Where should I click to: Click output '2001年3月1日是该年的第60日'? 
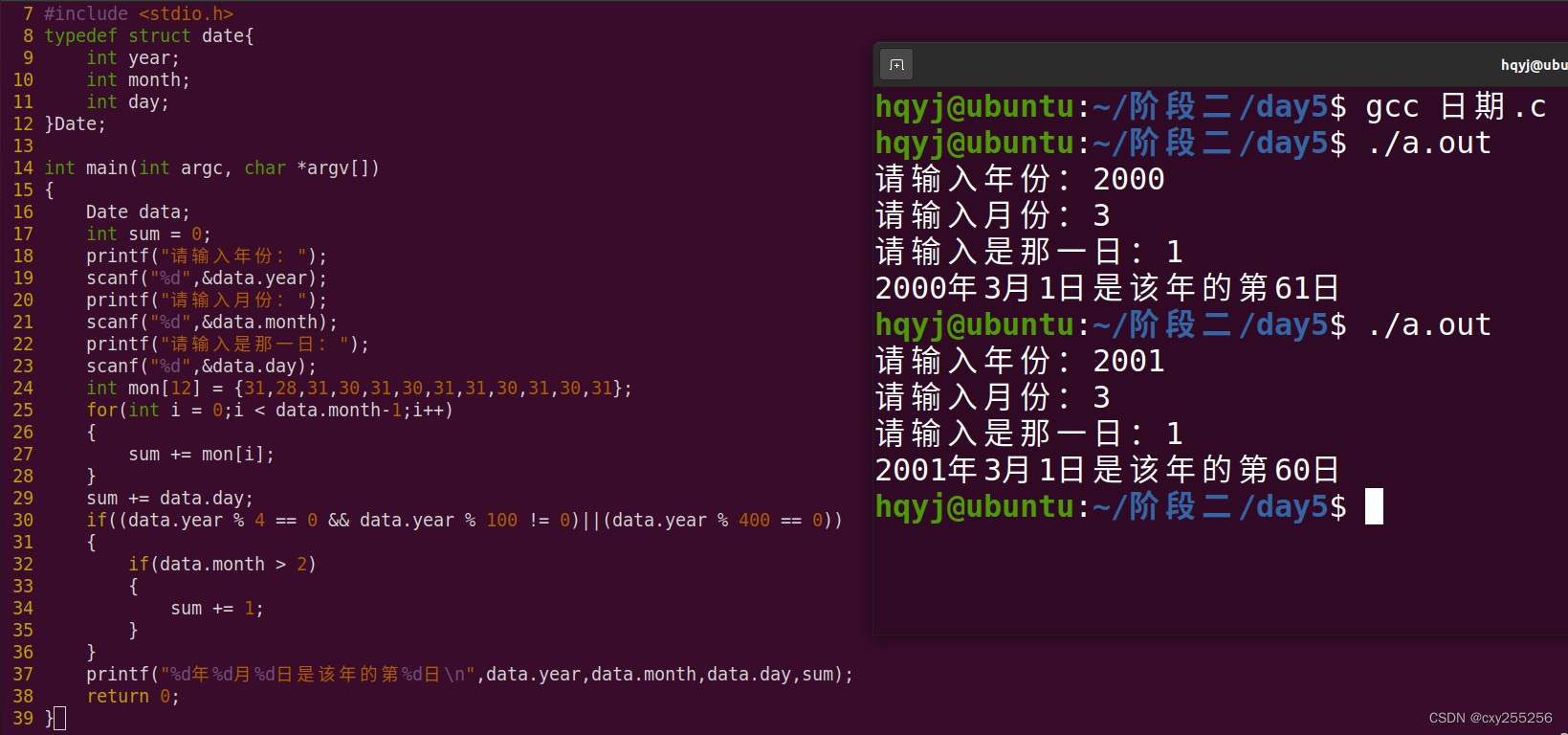point(1108,470)
